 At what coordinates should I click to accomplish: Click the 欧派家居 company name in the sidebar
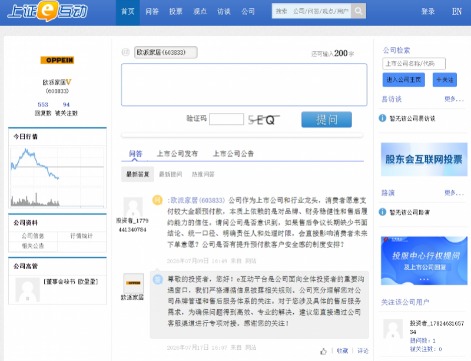pos(55,82)
